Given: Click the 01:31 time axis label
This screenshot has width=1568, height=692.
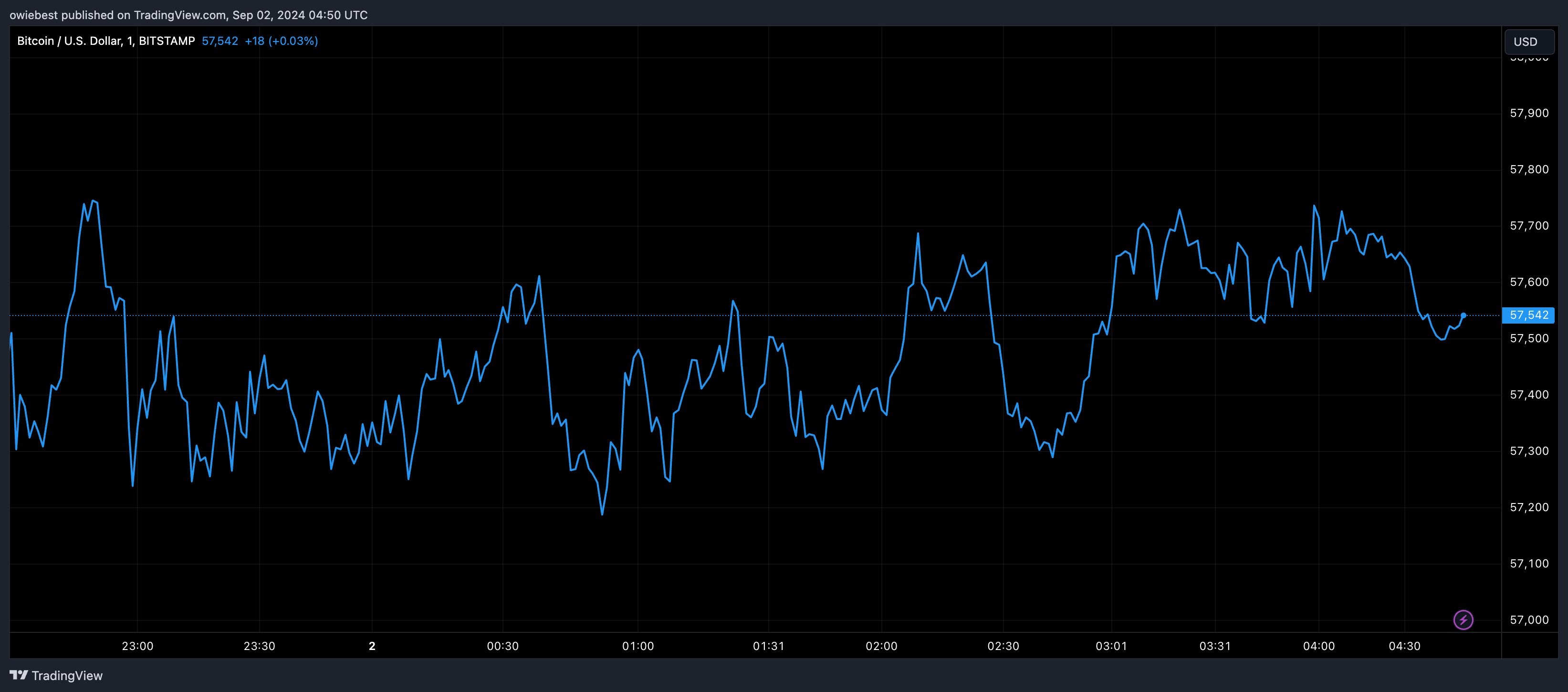Looking at the screenshot, I should pos(768,646).
